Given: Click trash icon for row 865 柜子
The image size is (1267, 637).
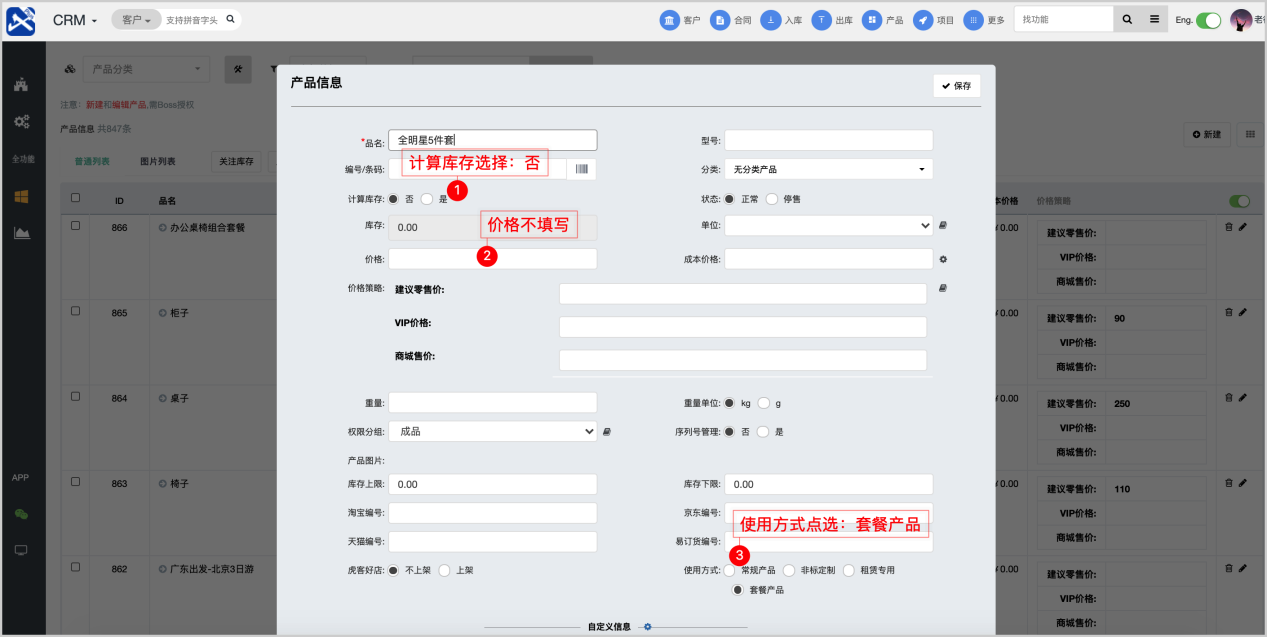Looking at the screenshot, I should [1229, 312].
